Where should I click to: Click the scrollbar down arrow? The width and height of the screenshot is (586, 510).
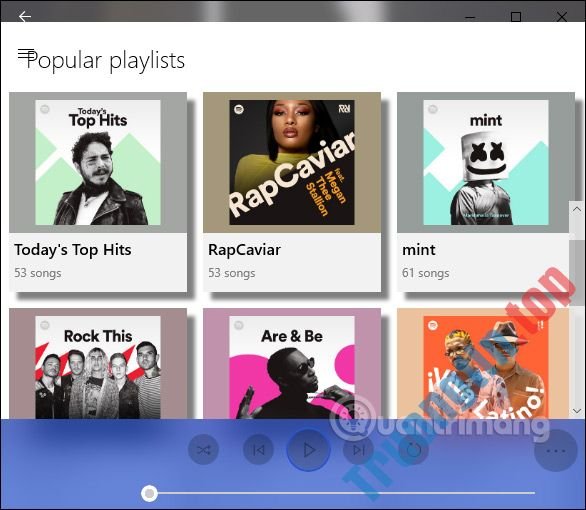(x=577, y=411)
